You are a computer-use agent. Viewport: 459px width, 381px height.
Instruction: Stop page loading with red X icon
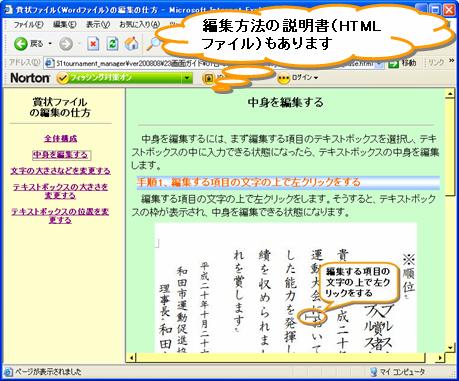click(93, 44)
